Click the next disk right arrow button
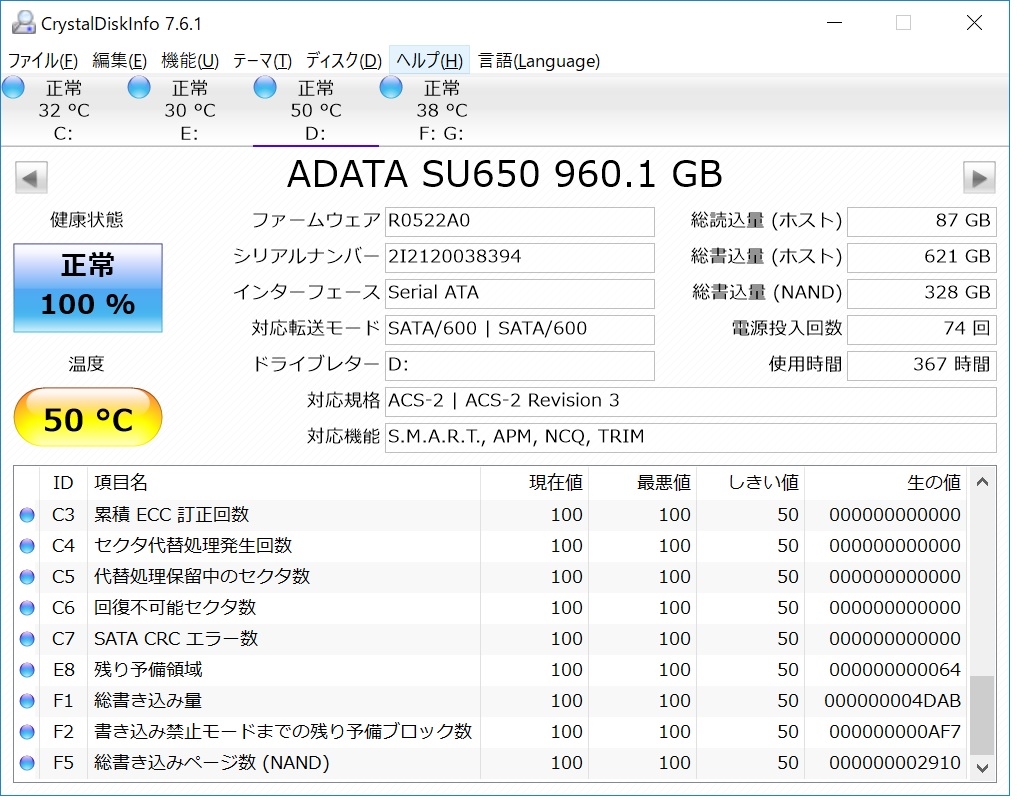The width and height of the screenshot is (1017, 802). coord(979,178)
